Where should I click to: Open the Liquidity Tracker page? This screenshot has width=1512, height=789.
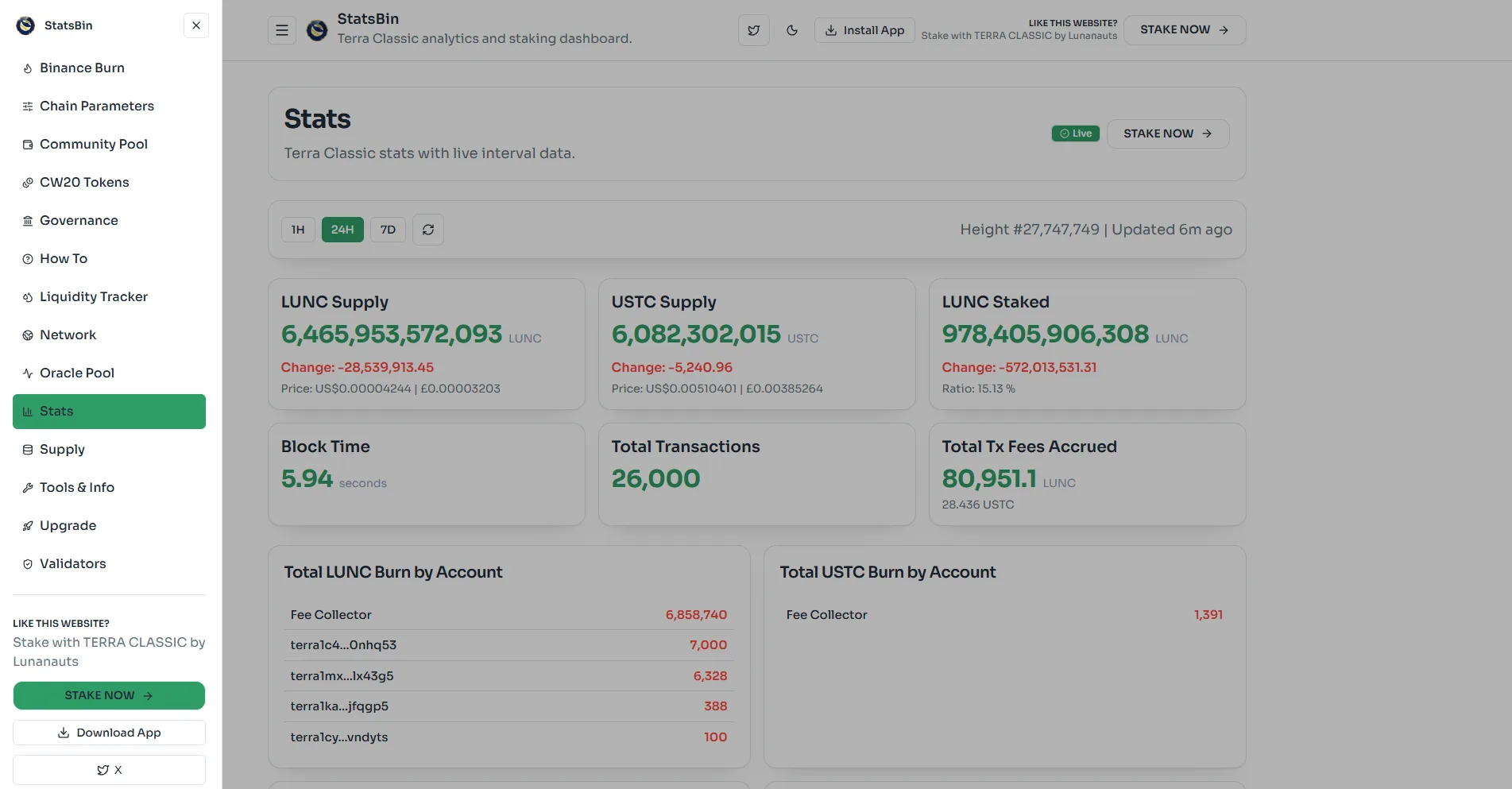tap(94, 296)
